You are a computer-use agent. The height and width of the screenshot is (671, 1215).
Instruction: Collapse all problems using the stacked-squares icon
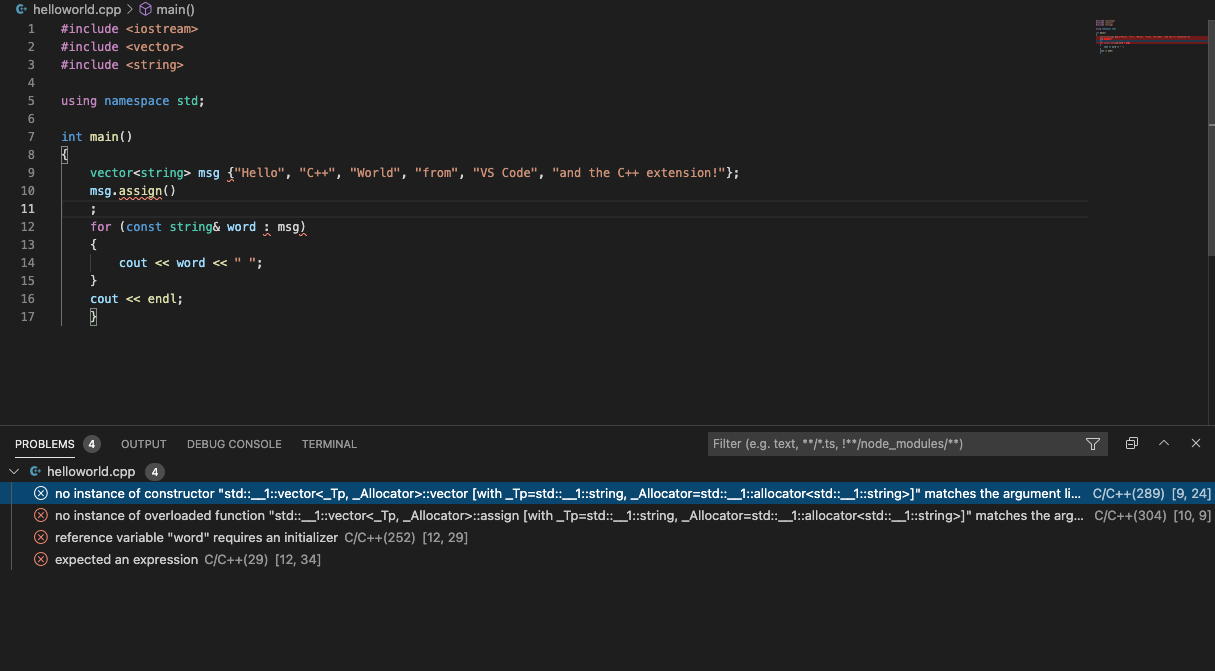click(x=1131, y=443)
